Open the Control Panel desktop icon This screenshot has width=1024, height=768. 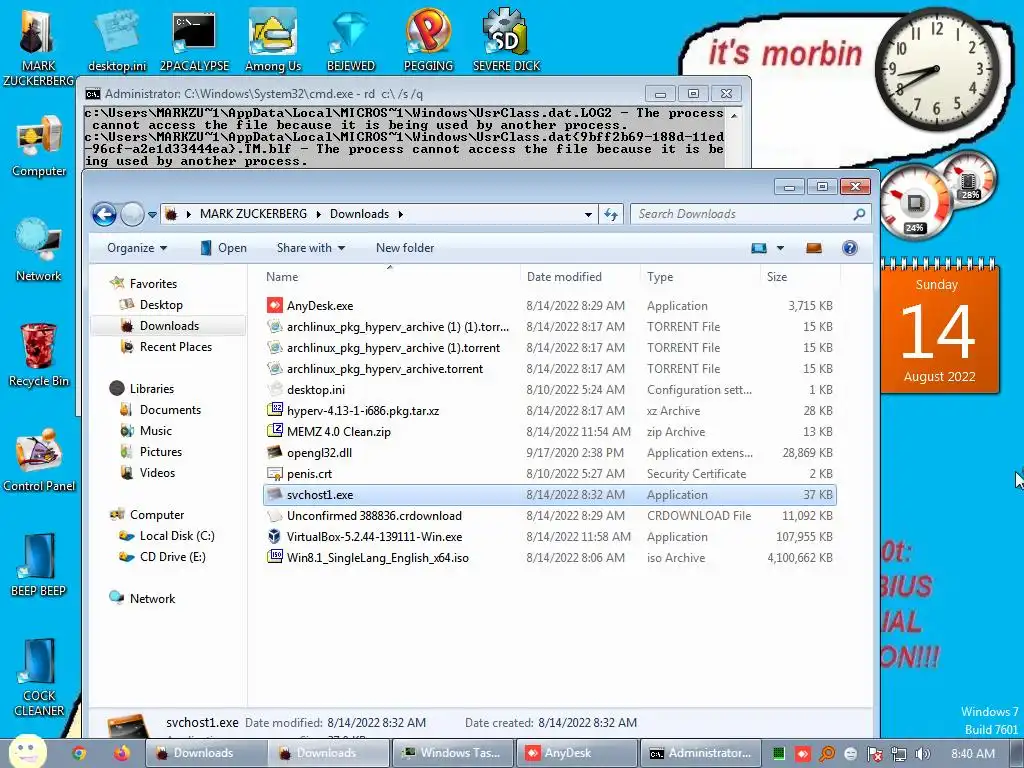point(39,460)
